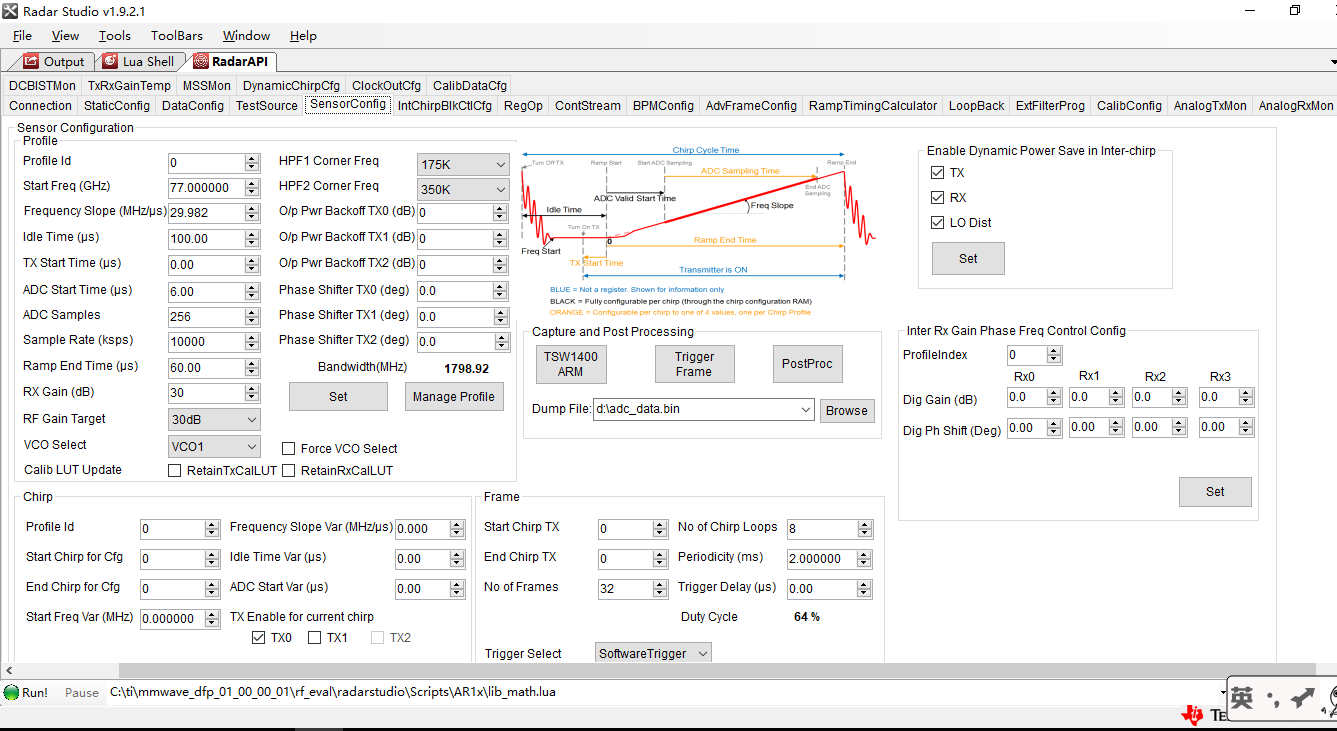Click the Trigger Frame button
This screenshot has height=731, width=1337.
pyautogui.click(x=694, y=364)
